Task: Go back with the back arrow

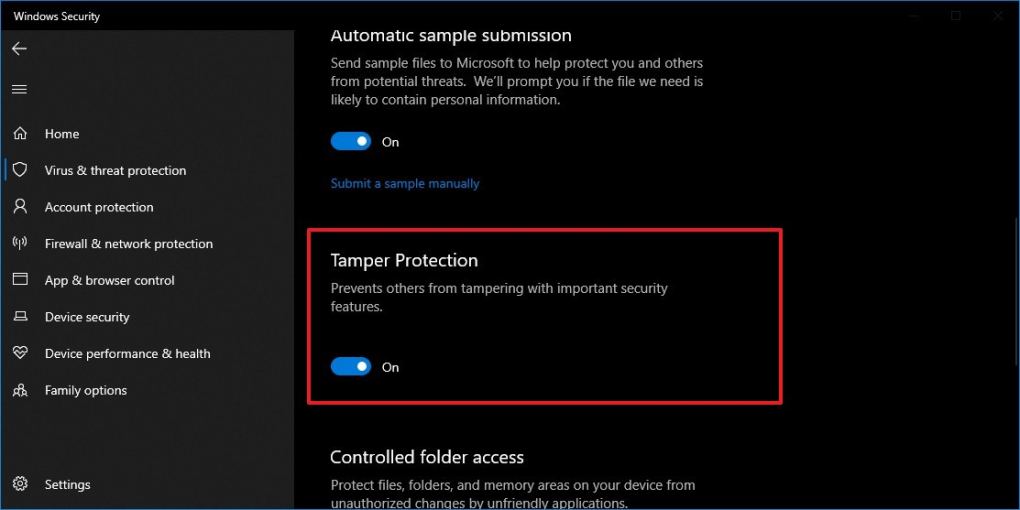Action: [19, 49]
